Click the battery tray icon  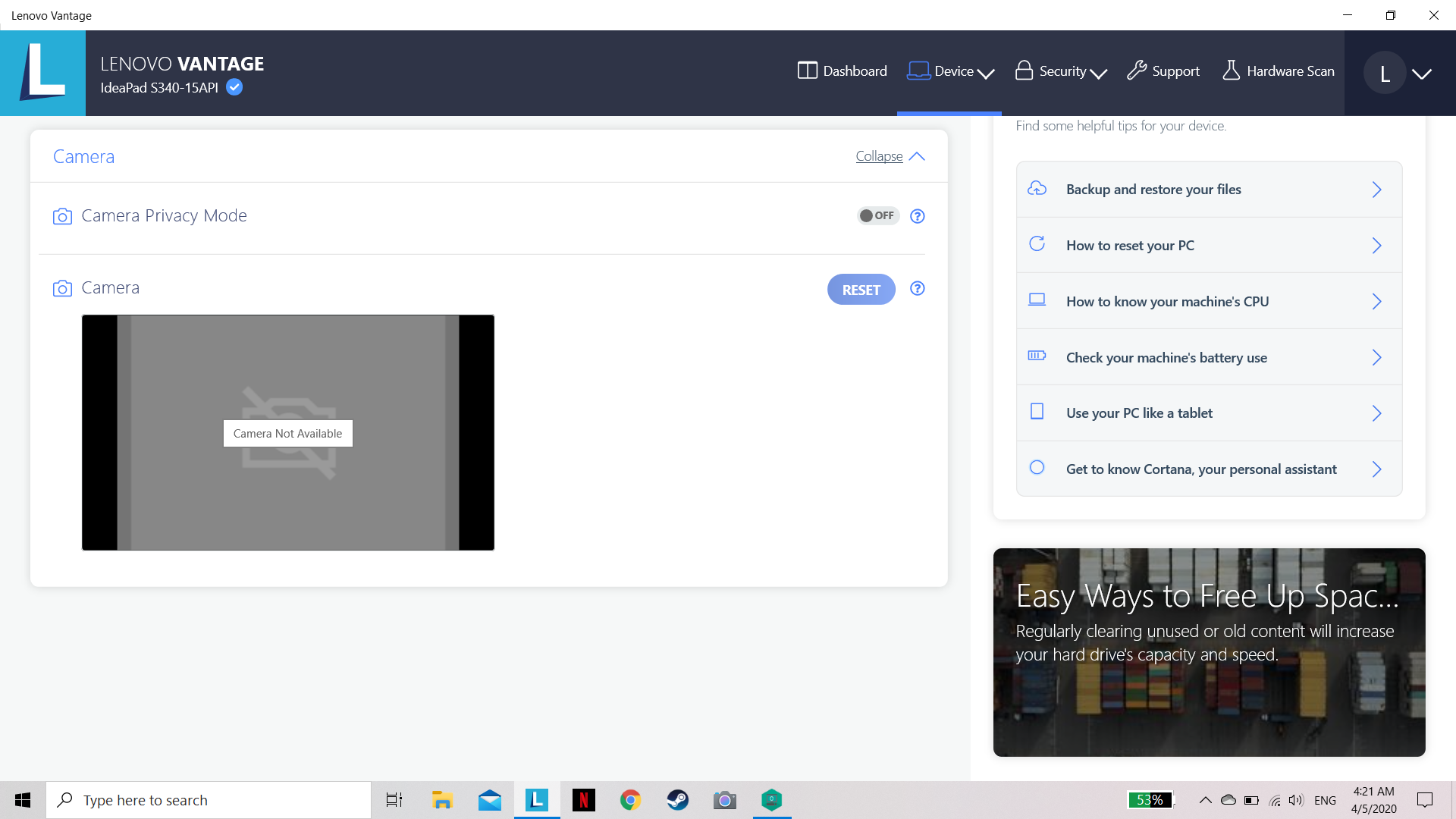click(1252, 800)
